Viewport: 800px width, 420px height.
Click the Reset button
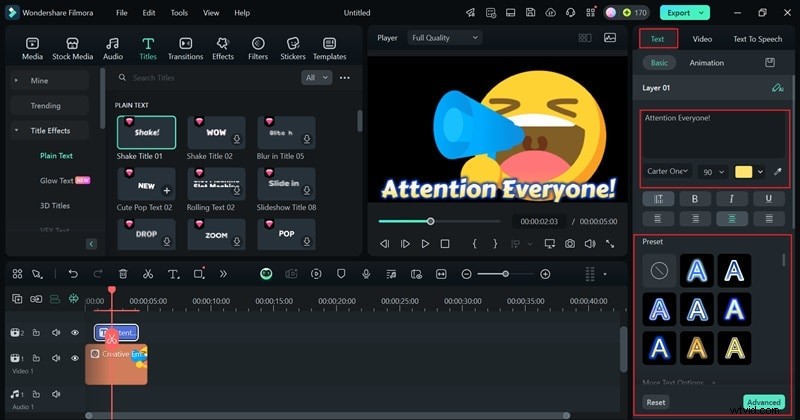coord(656,402)
